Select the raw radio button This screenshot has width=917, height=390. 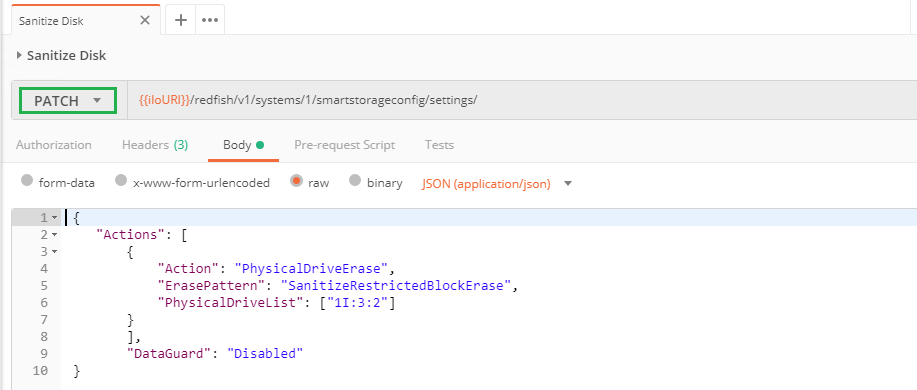[x=297, y=181]
